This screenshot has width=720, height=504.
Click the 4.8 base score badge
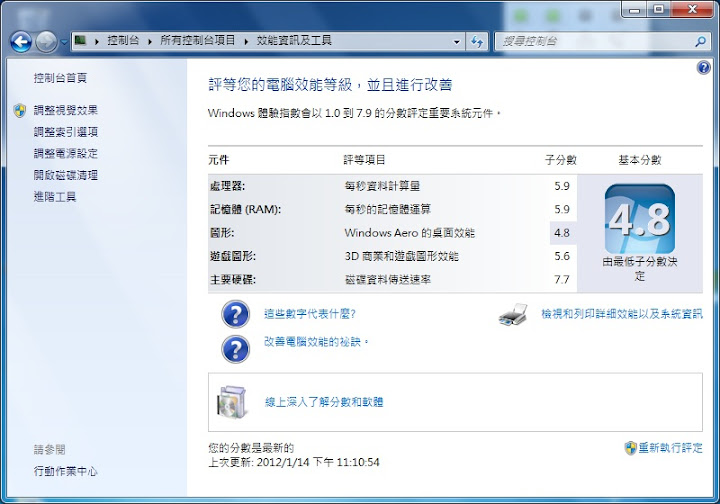point(640,218)
